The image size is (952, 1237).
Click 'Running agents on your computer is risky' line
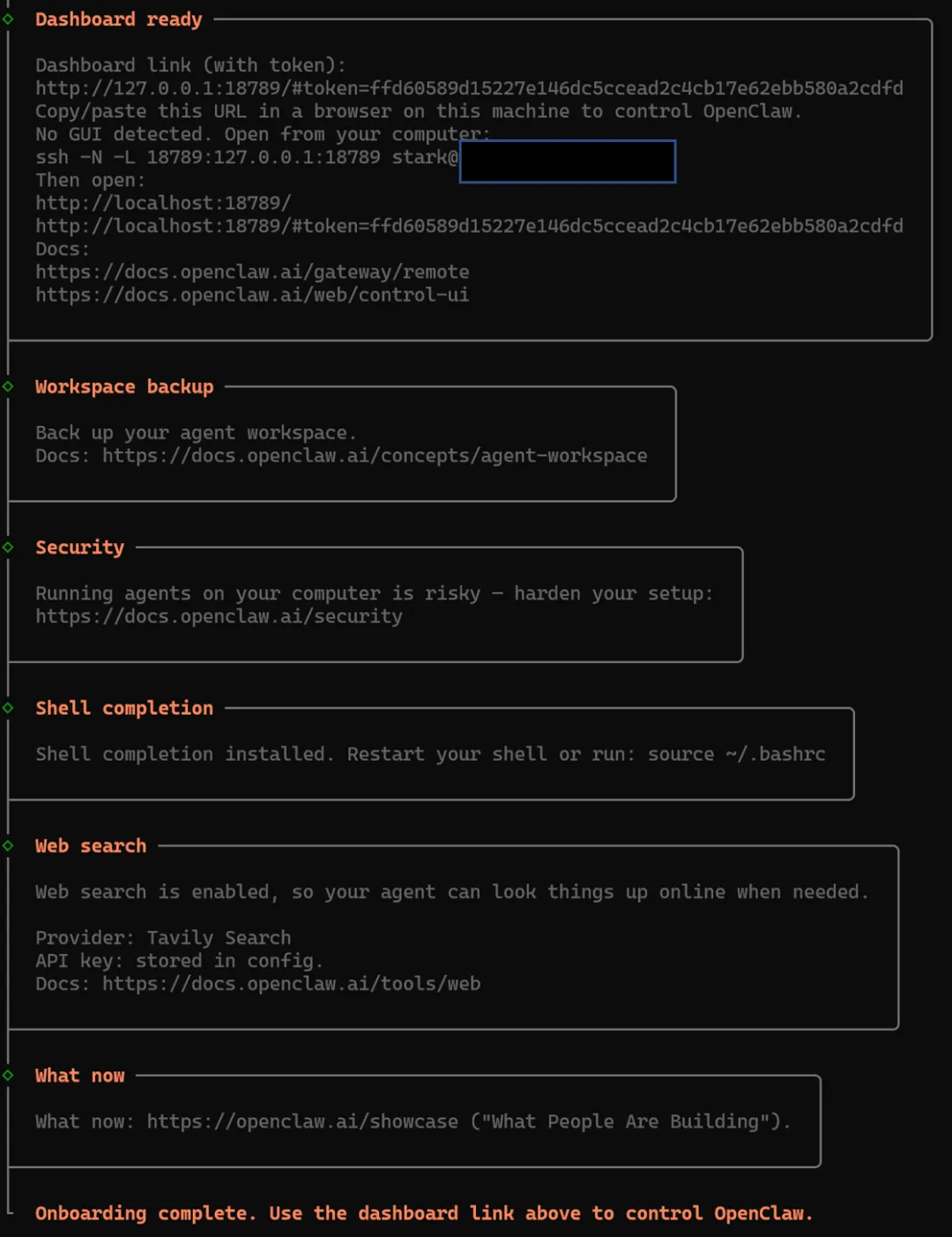pyautogui.click(x=375, y=593)
